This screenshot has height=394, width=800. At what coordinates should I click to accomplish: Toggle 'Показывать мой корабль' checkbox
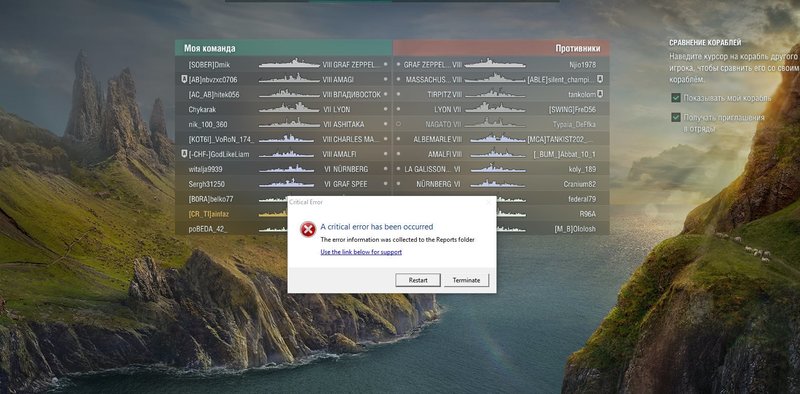click(676, 98)
